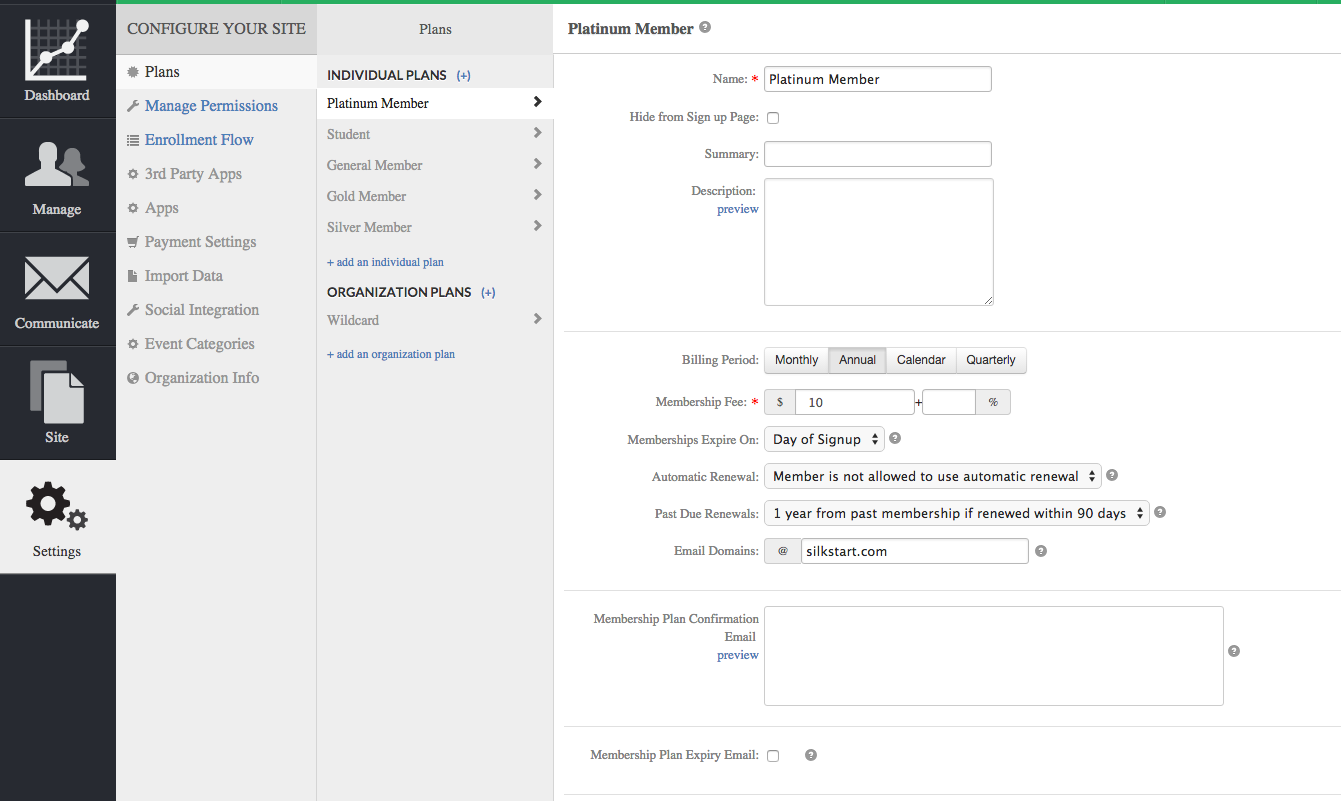Click the Membership Fee amount field
Image resolution: width=1341 pixels, height=801 pixels.
point(854,402)
